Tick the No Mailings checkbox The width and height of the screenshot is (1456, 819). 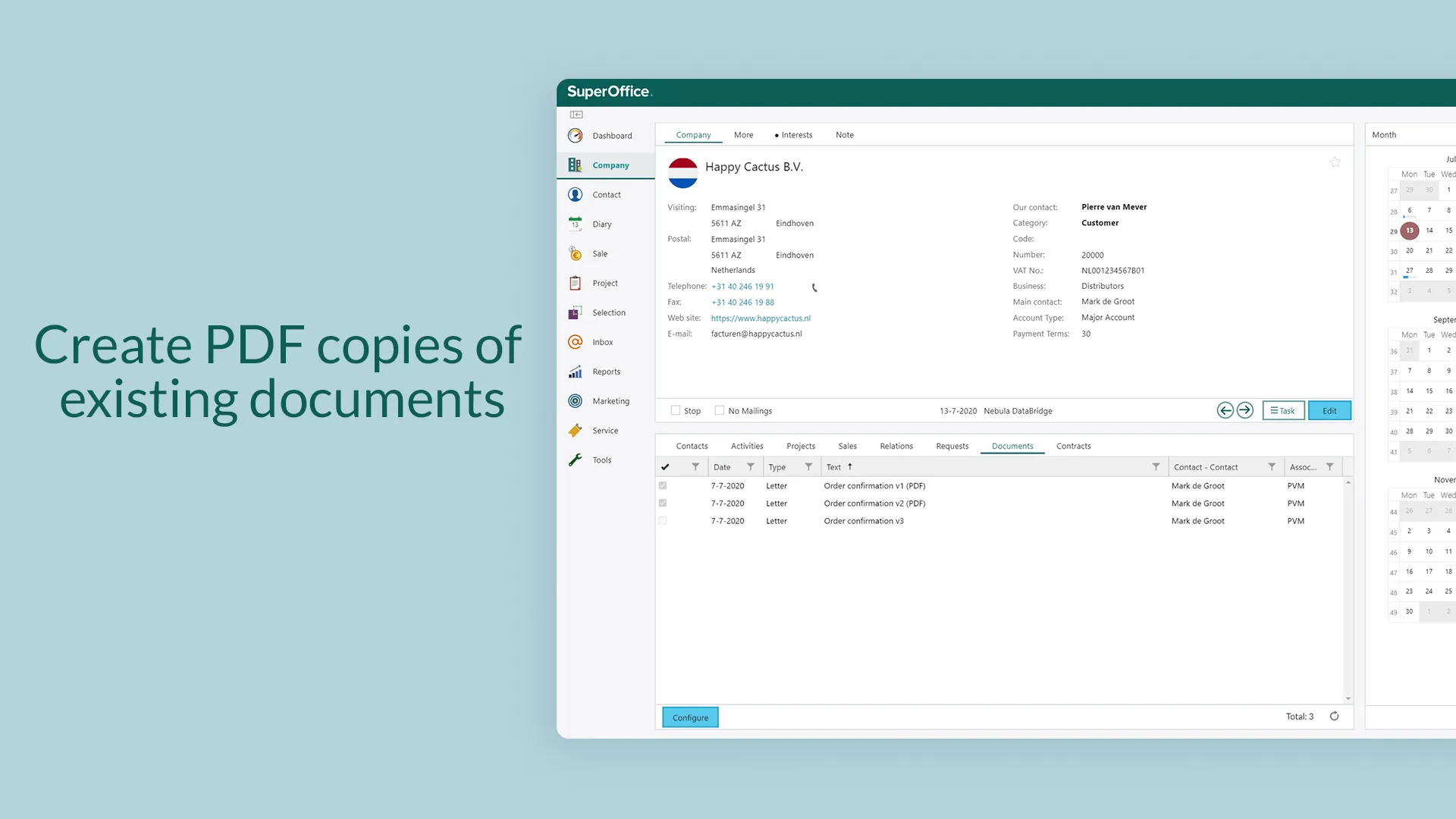coord(719,410)
